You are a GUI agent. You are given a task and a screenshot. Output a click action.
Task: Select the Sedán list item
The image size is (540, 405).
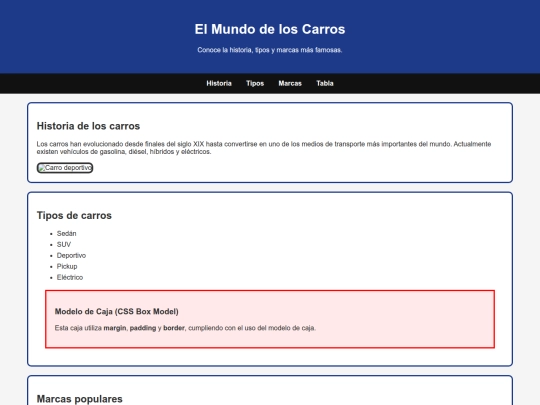[x=66, y=233]
